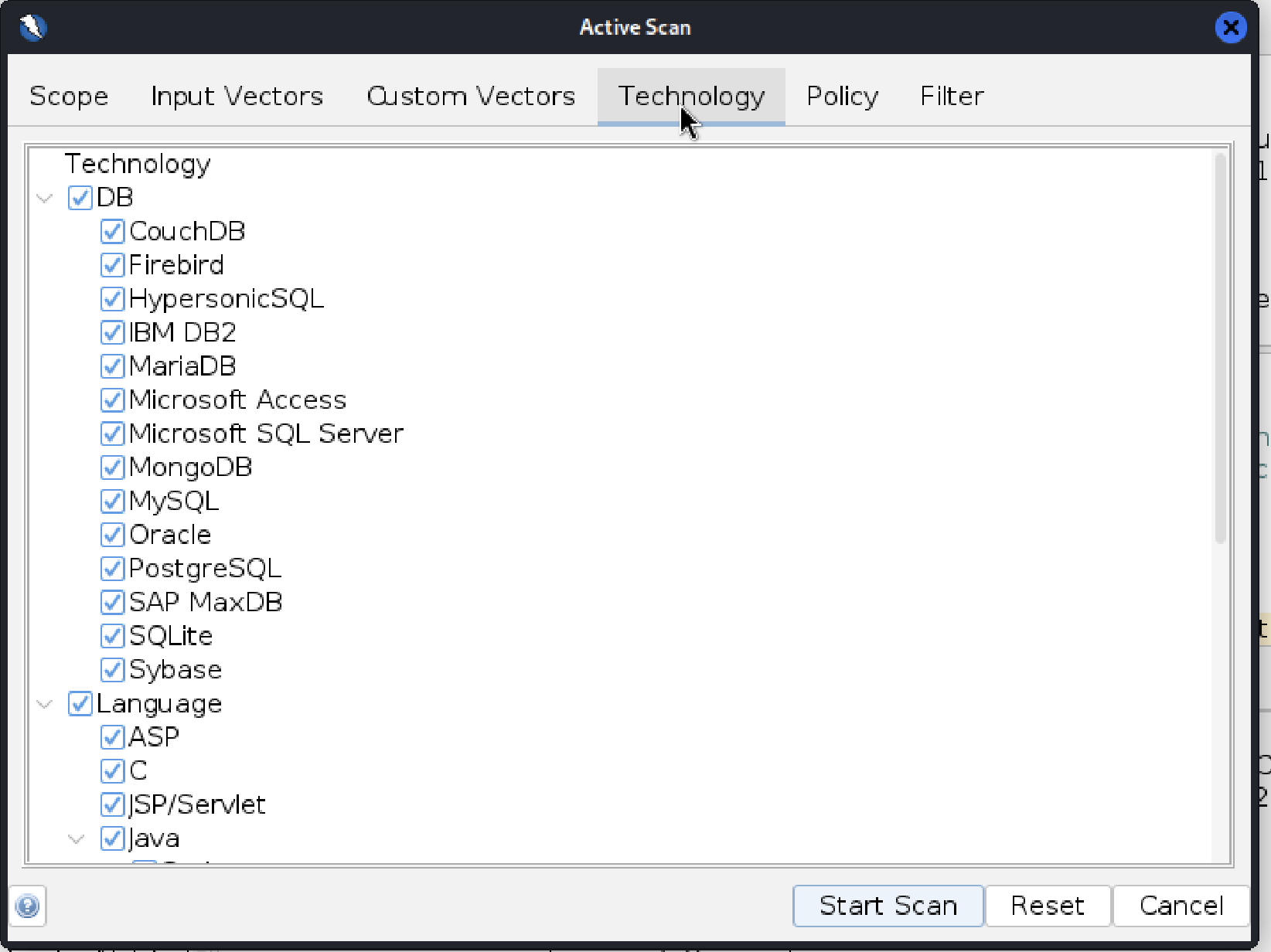Click the ZAP logo icon in title bar
This screenshot has height=952, width=1271.
point(32,27)
